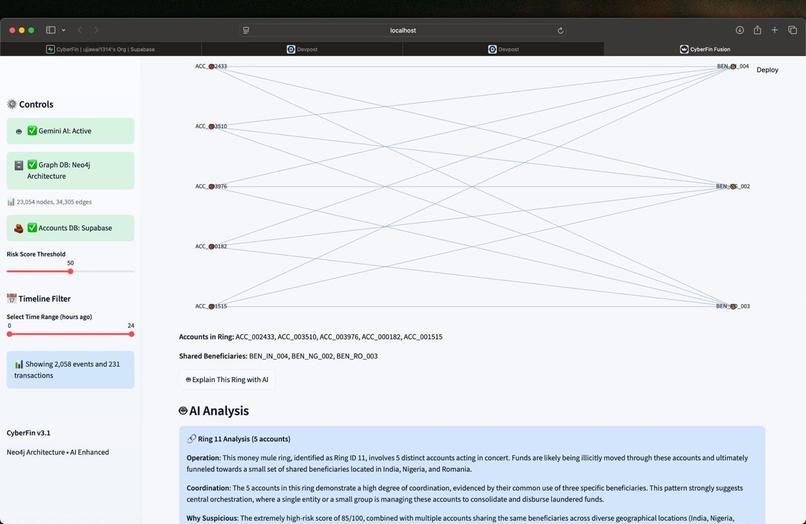This screenshot has height=524, width=806.
Task: Show tab overview icon in Safari
Action: pos(792,30)
